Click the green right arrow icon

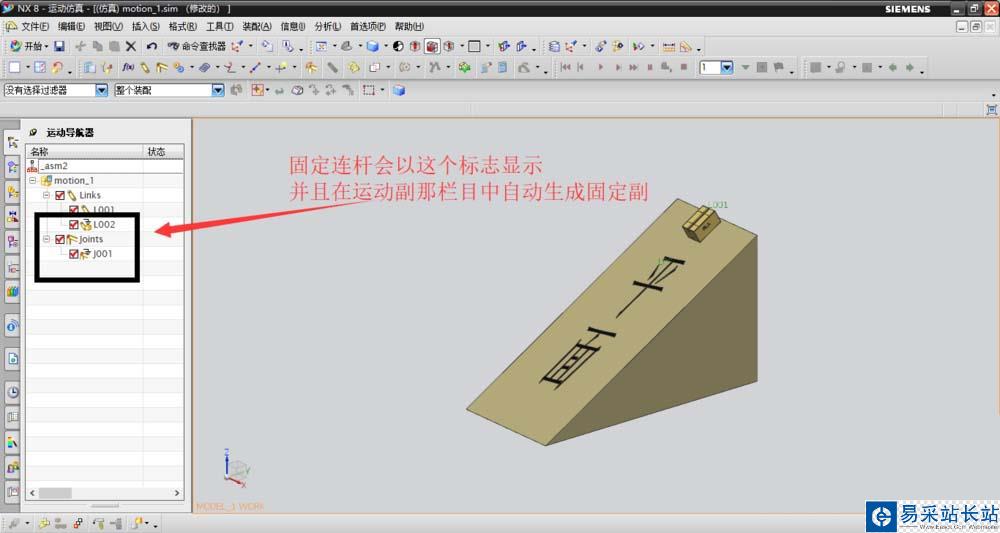pyautogui.click(x=909, y=67)
